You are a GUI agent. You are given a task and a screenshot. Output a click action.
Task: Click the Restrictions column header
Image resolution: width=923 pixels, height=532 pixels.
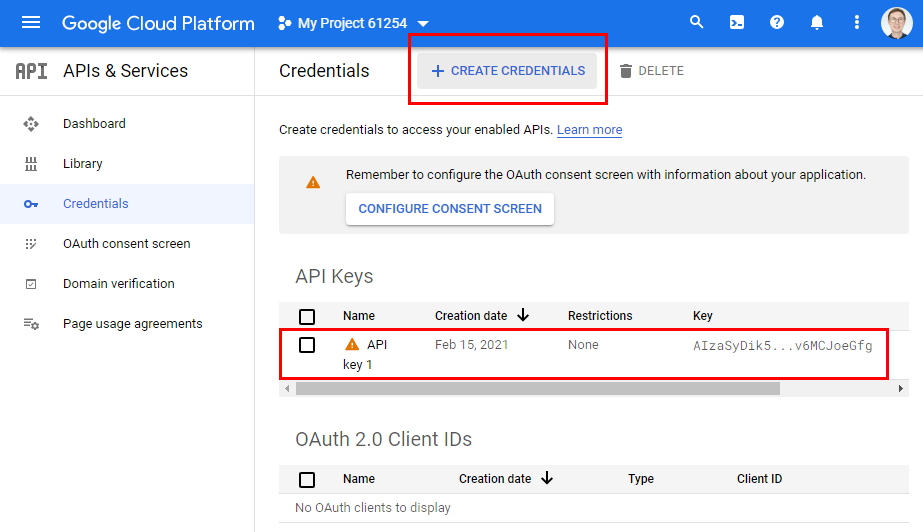pyautogui.click(x=600, y=316)
